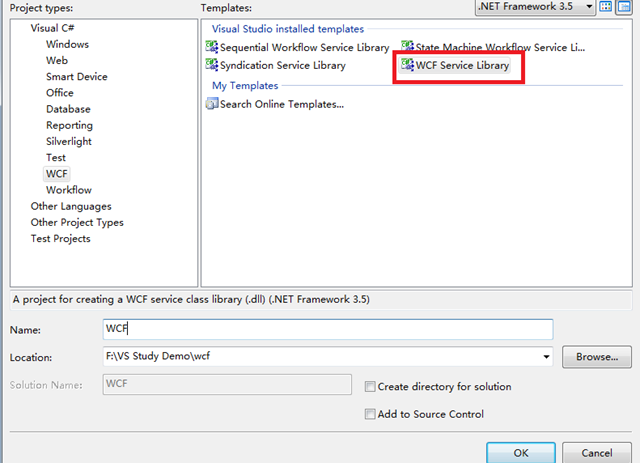Choose the Test project type under Visual C#

56,158
